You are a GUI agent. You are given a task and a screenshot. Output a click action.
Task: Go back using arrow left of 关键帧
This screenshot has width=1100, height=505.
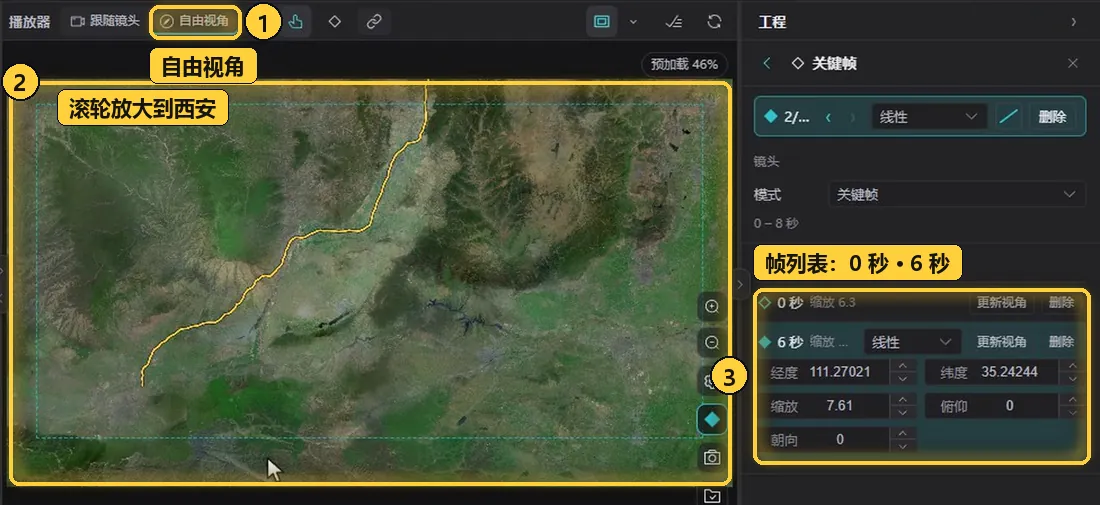[767, 63]
